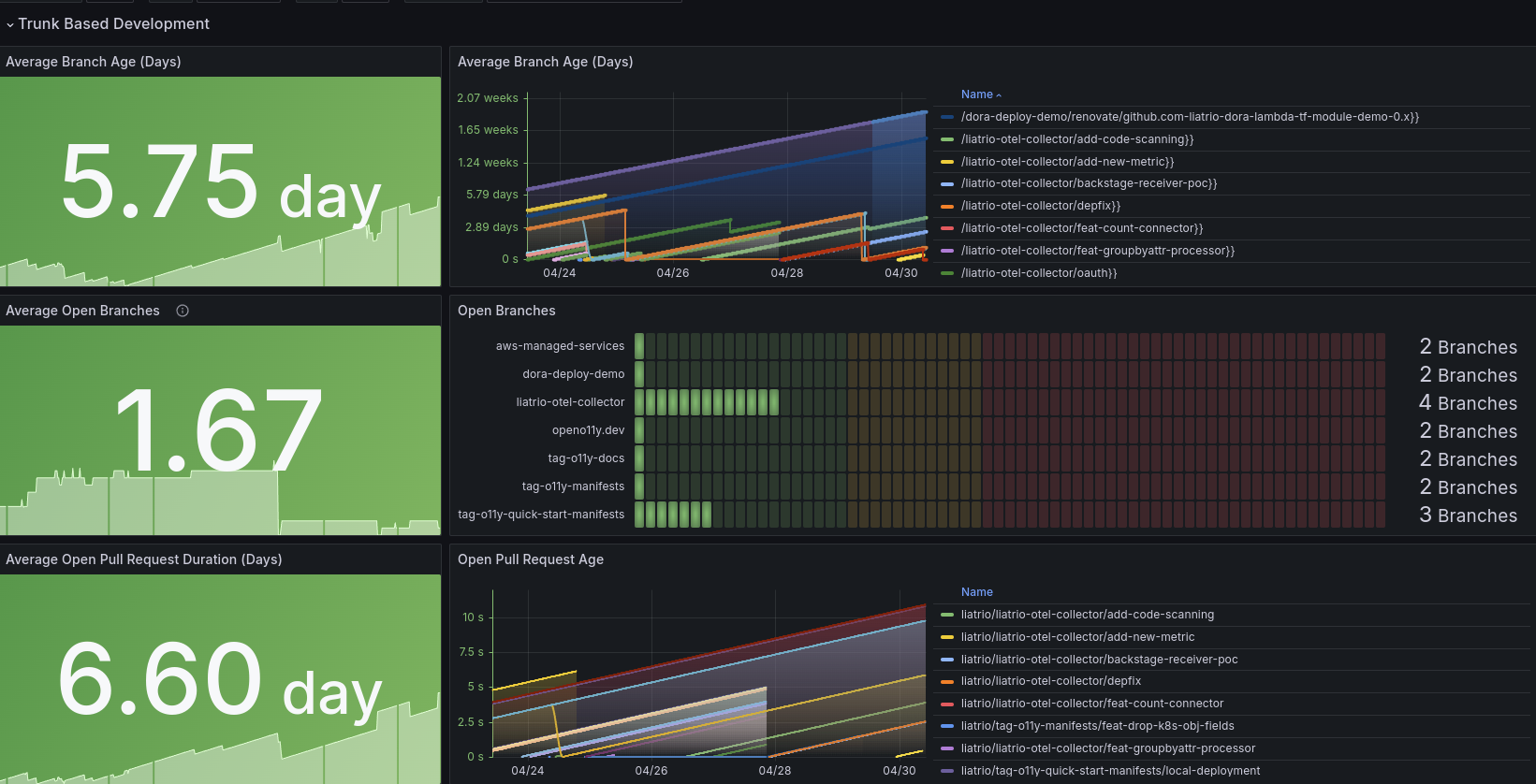Click color swatch for dora-deploy-demo renovate series
This screenshot has height=784, width=1536.
(947, 117)
